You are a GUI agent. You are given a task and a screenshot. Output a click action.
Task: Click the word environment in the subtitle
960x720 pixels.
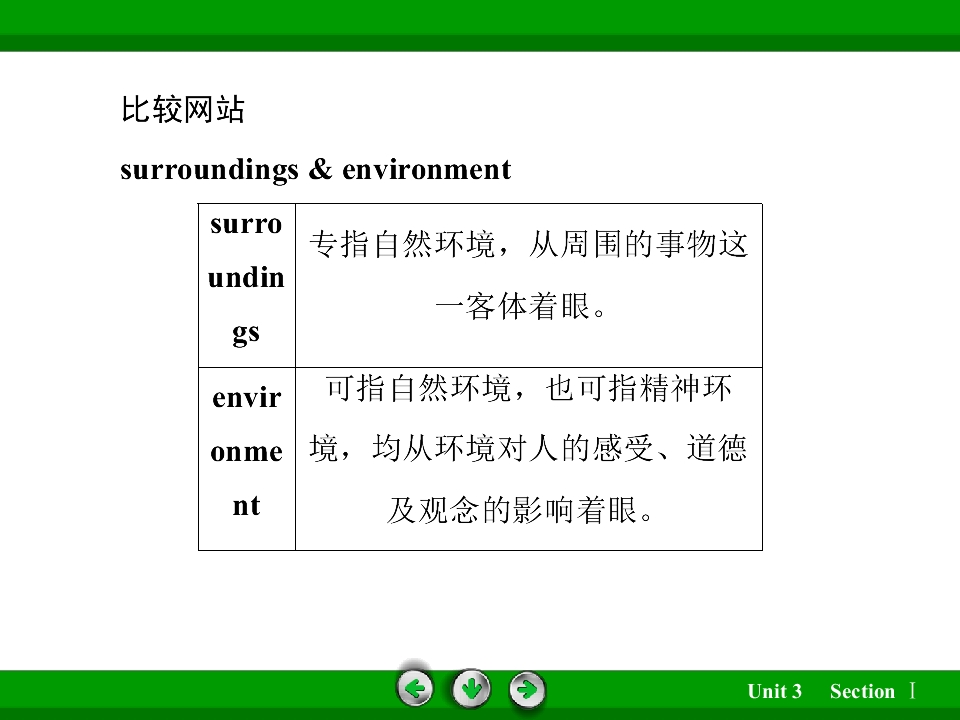point(426,170)
